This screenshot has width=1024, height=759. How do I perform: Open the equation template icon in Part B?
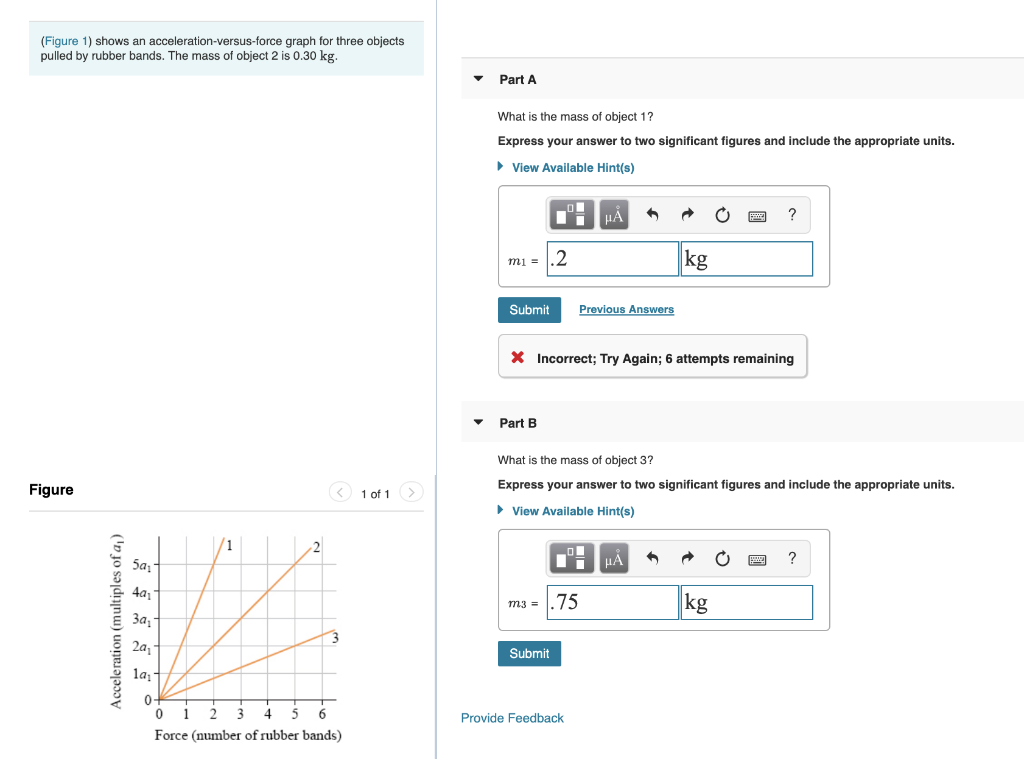point(570,558)
